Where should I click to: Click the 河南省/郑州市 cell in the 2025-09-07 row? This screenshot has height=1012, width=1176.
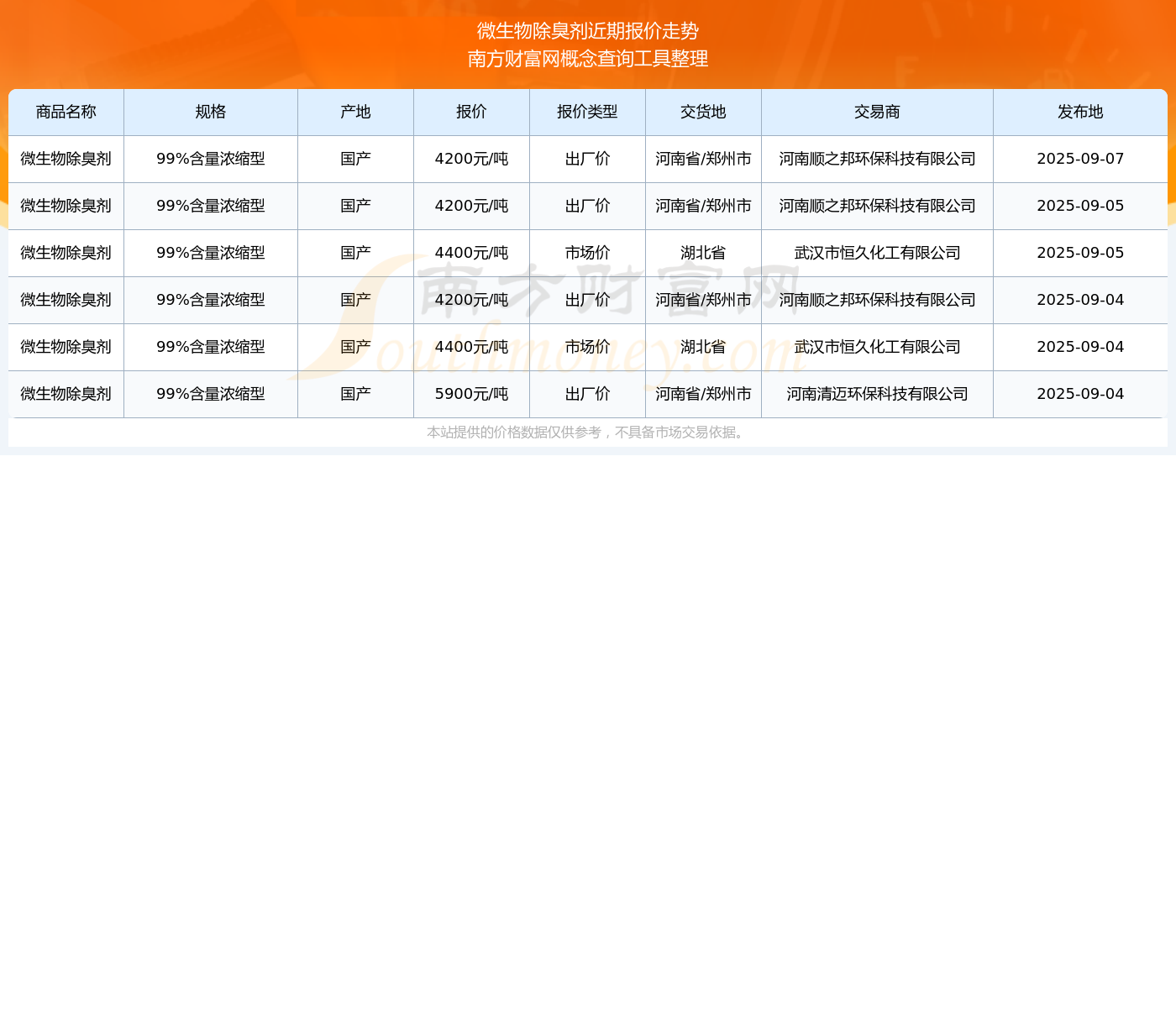pyautogui.click(x=703, y=159)
